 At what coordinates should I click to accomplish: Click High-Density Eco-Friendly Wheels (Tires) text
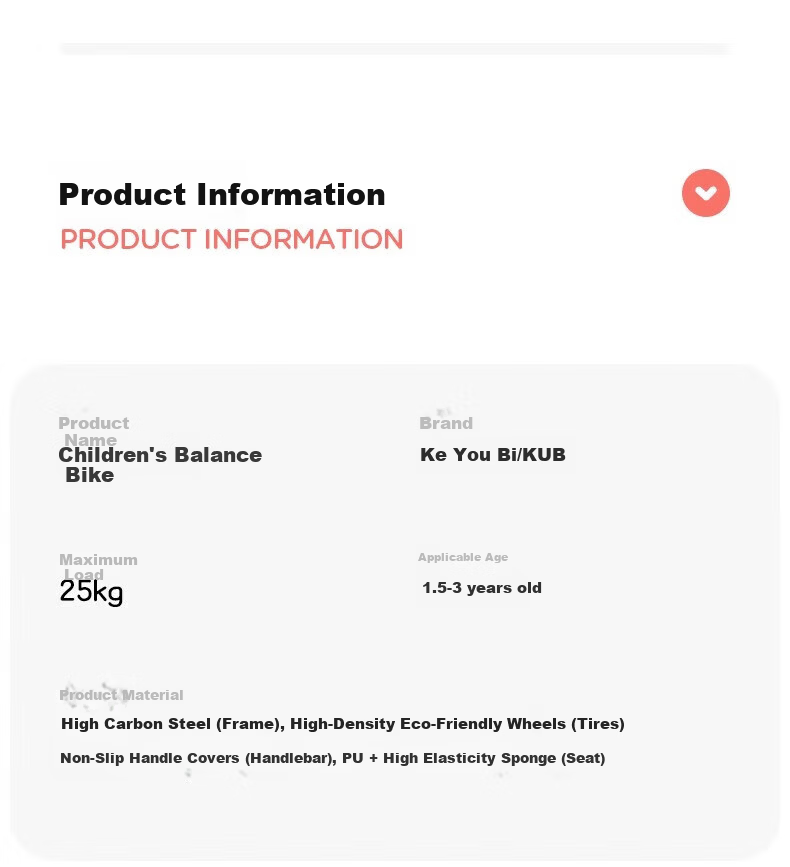pos(457,724)
